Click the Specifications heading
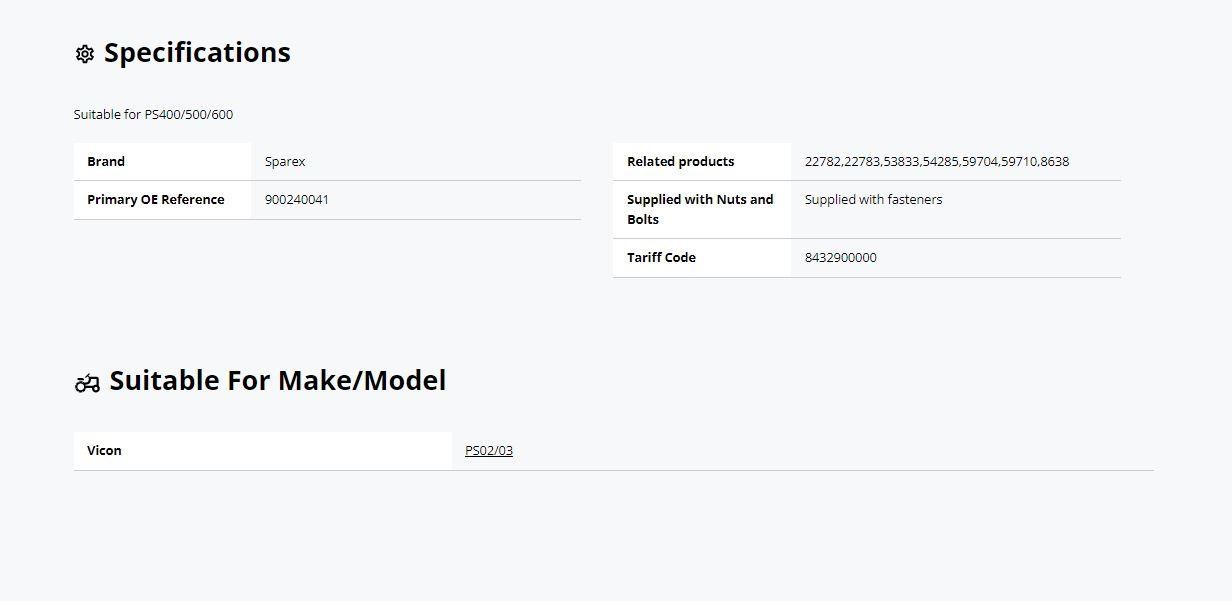Viewport: 1232px width, 601px height. [197, 53]
